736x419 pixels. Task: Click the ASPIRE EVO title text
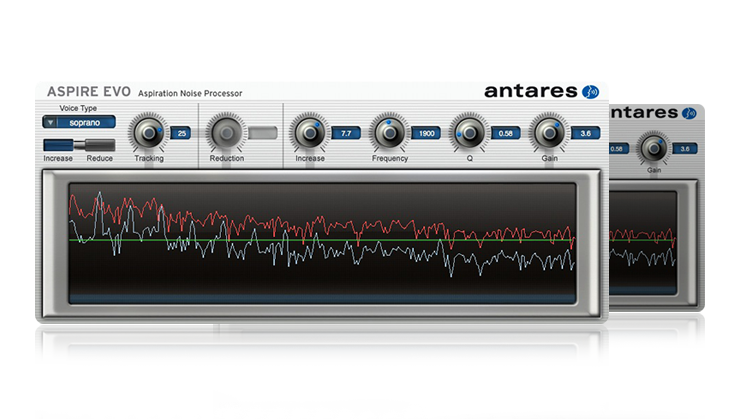tap(89, 91)
